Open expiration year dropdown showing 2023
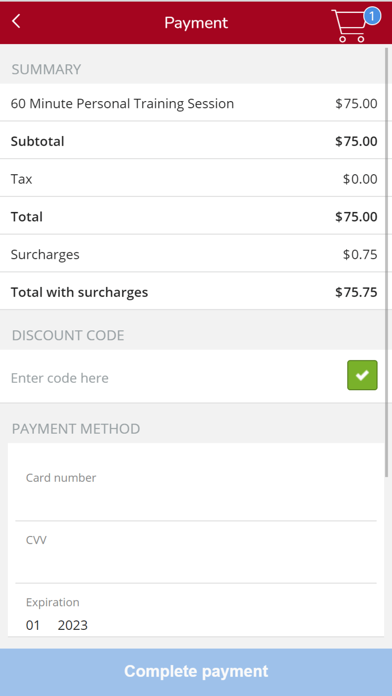This screenshot has height=696, width=392. point(73,625)
